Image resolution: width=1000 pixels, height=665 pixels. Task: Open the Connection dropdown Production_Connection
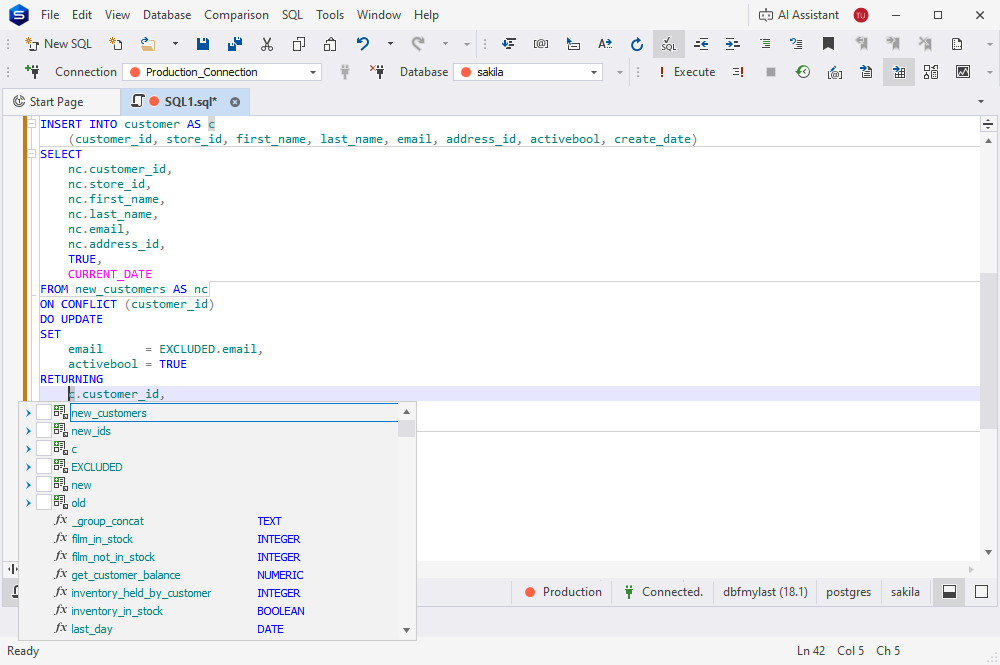pos(222,72)
